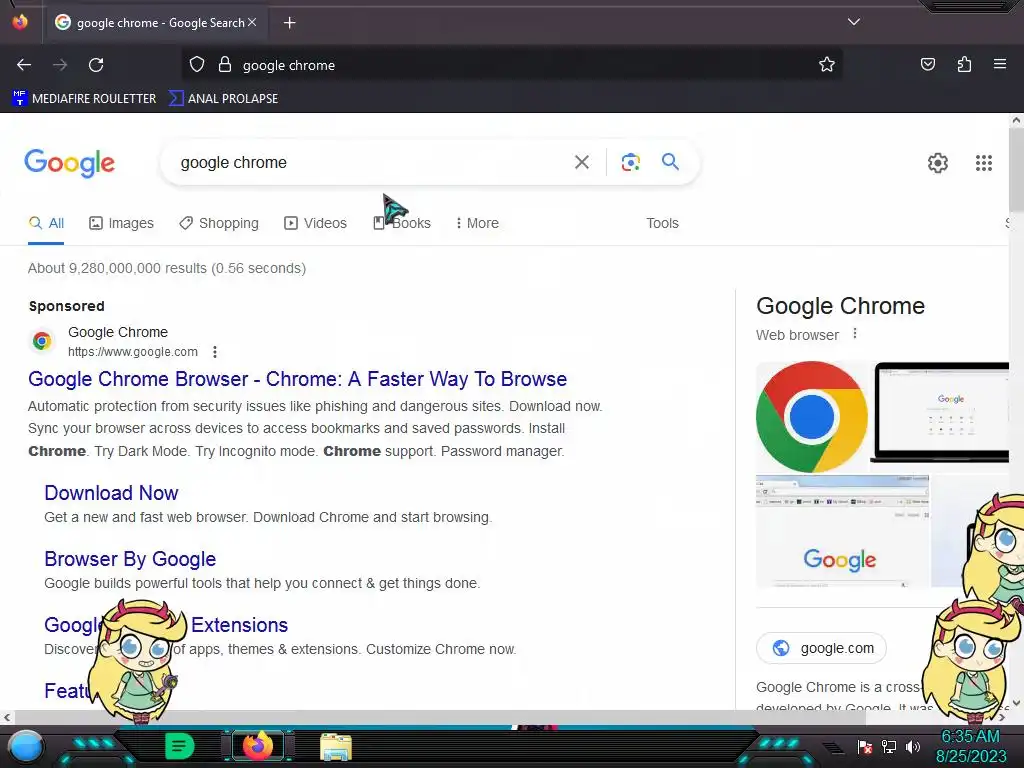1024x768 pixels.
Task: Open File Explorer from the taskbar
Action: [336, 747]
